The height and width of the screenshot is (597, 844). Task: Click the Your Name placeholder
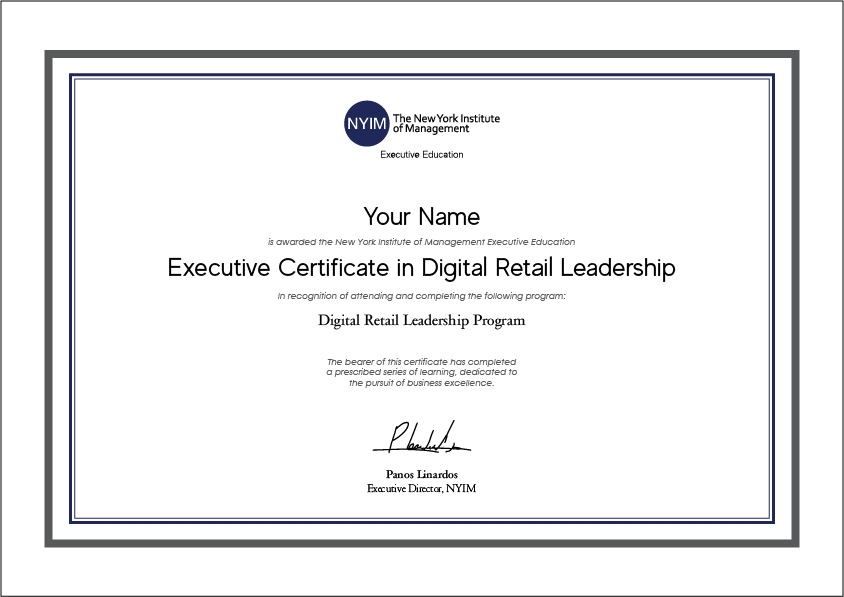click(421, 217)
